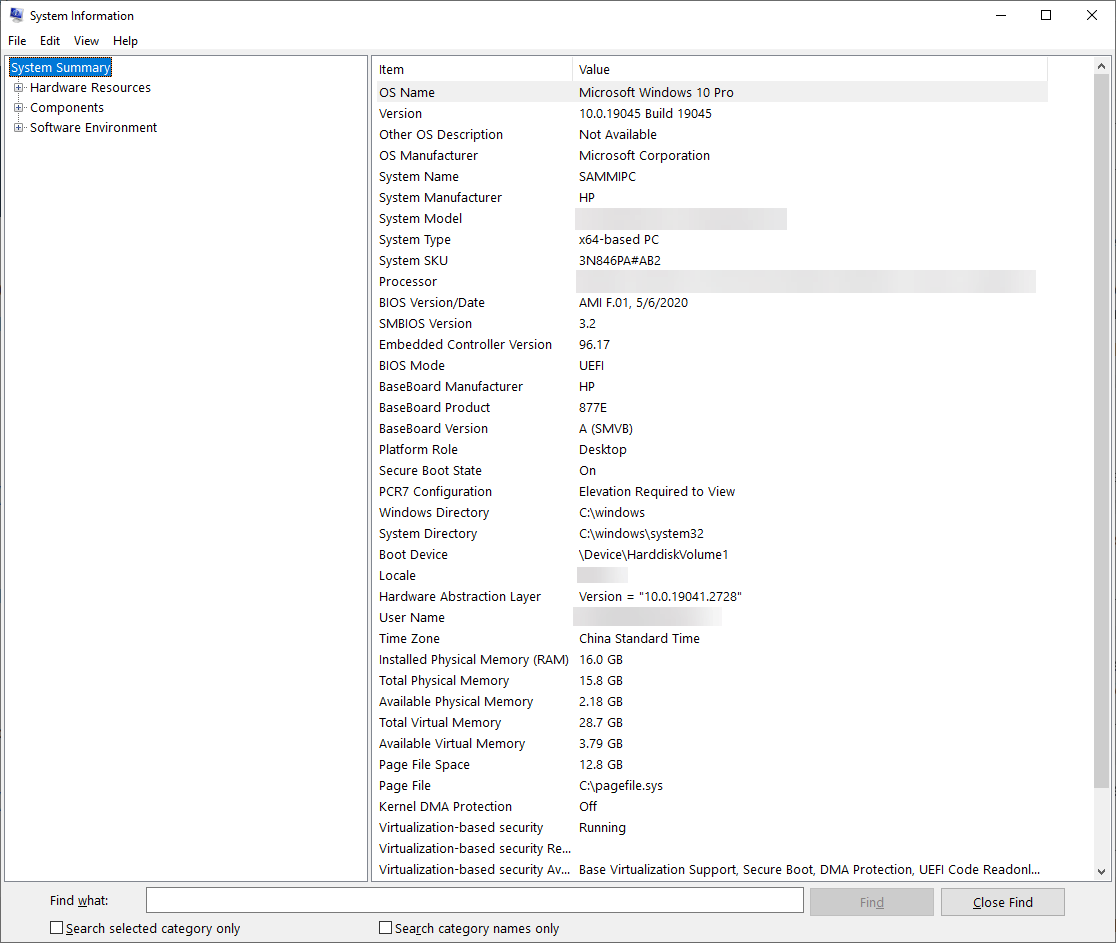Viewport: 1116px width, 943px height.
Task: Open the View menu
Action: click(x=86, y=41)
